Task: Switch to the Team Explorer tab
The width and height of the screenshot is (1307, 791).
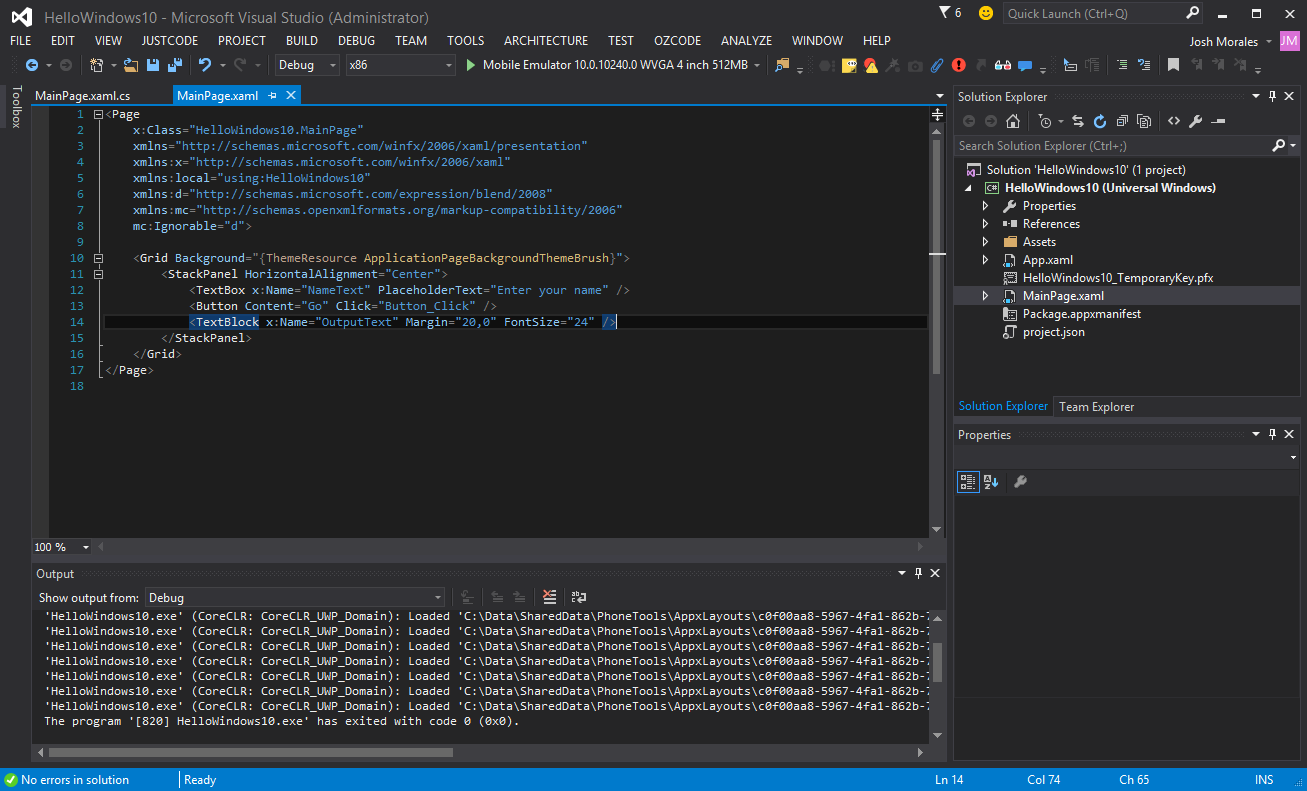Action: pos(1096,406)
